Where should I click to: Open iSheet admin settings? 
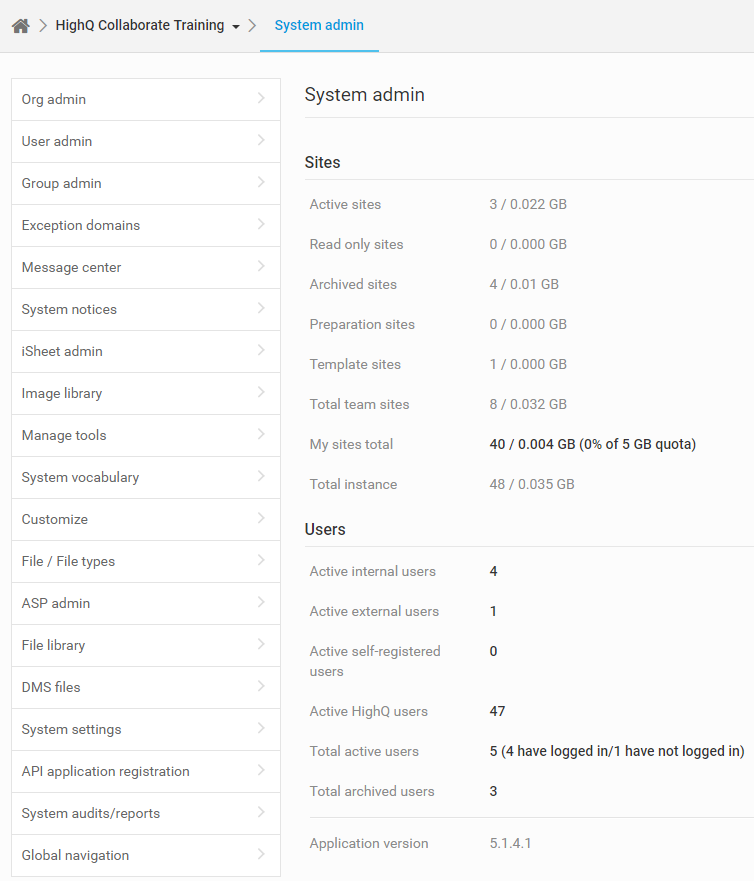(x=62, y=351)
